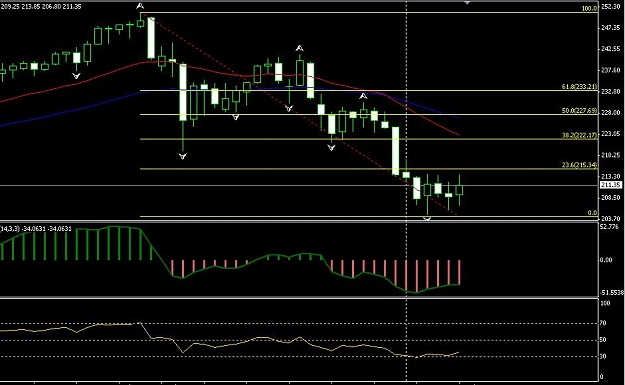Select the latest candle at the chart's right end
Viewport: 625px width, 385px height.
459,190
